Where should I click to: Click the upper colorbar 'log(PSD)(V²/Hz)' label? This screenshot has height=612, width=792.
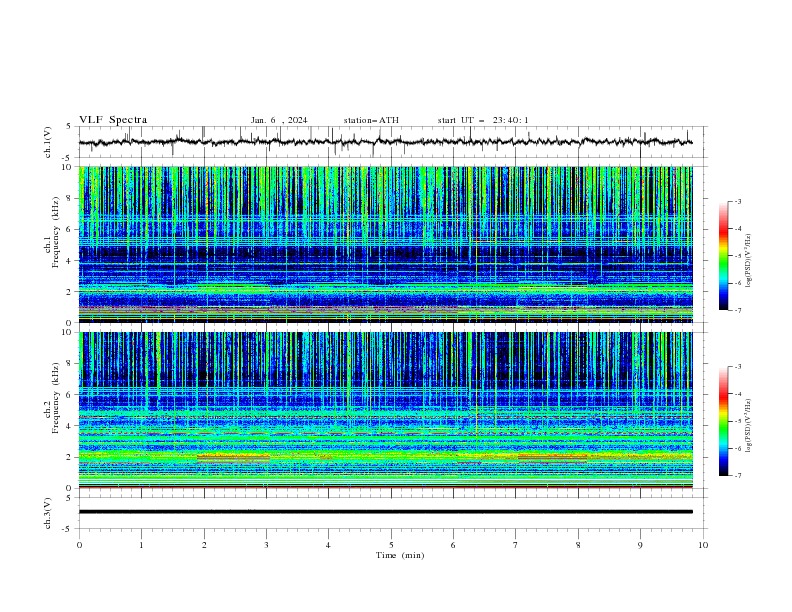click(748, 261)
